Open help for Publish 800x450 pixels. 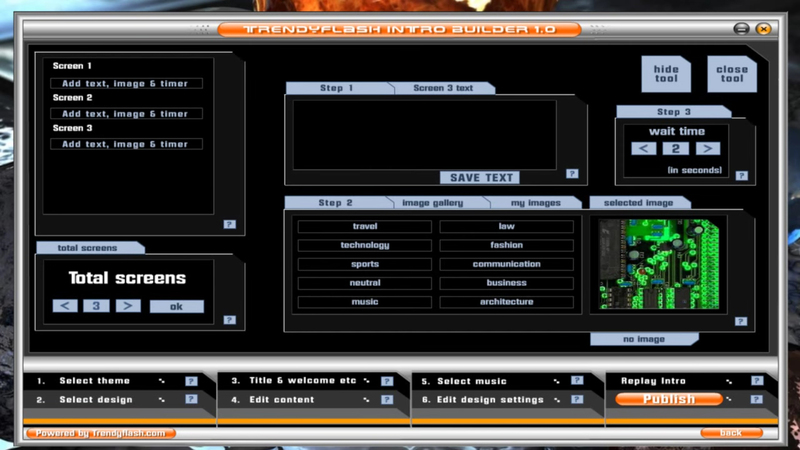click(756, 399)
